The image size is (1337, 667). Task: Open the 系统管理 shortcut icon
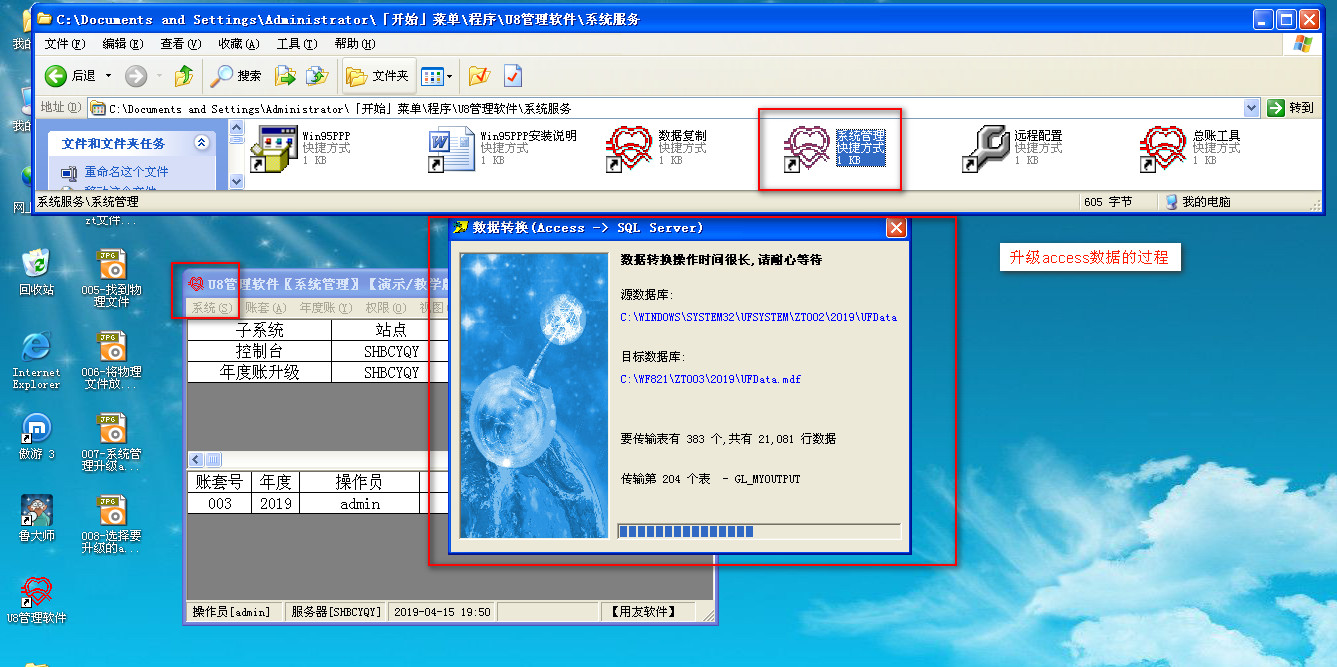(806, 148)
